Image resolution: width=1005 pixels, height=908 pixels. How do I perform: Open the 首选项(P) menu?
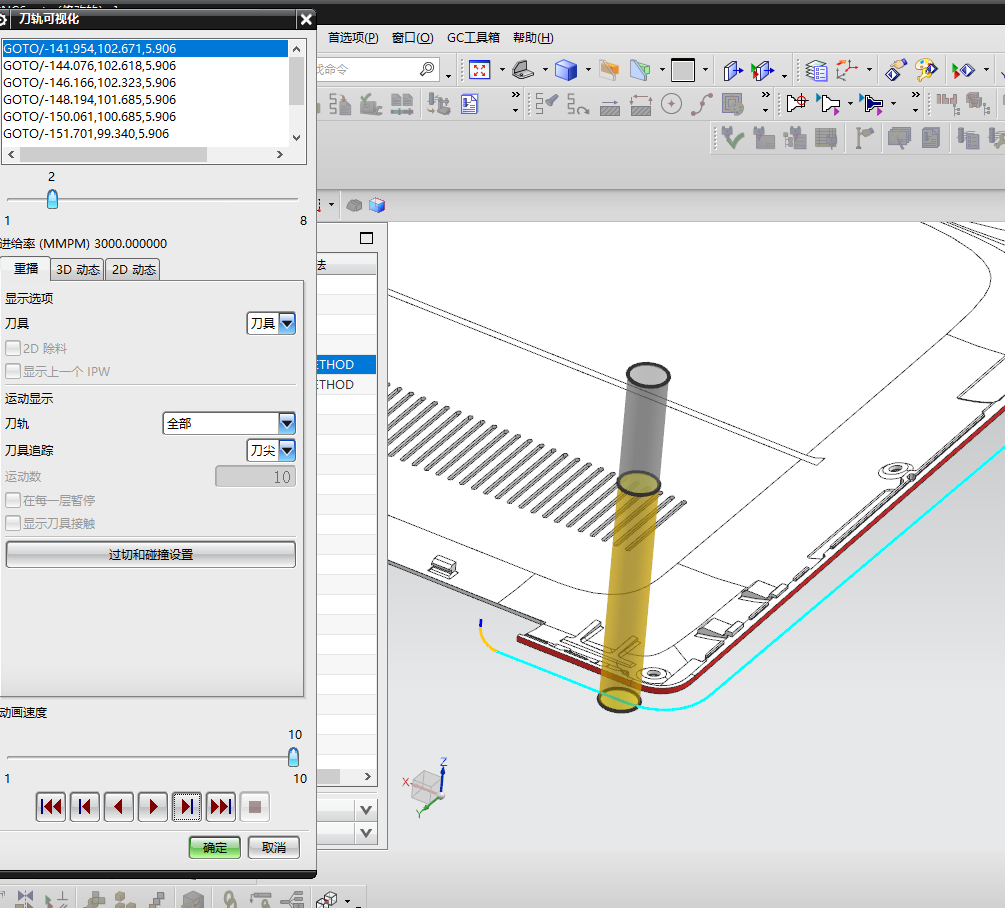point(353,38)
